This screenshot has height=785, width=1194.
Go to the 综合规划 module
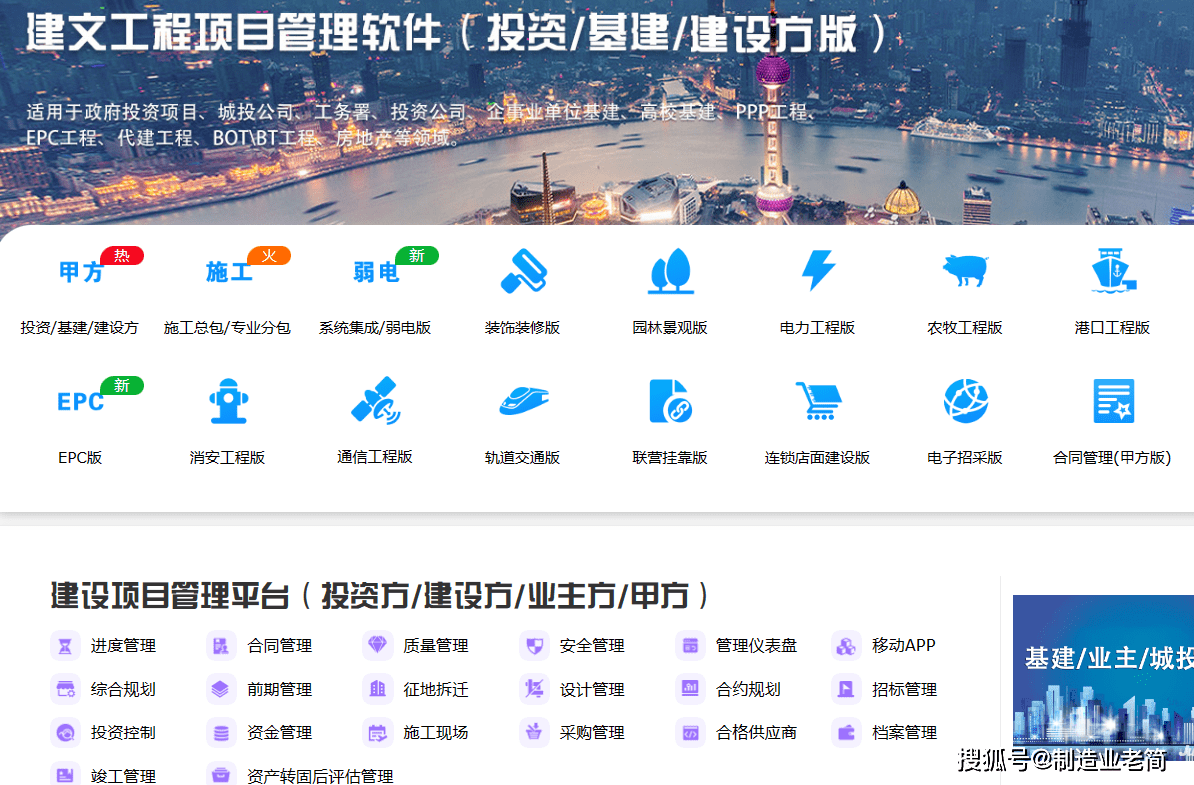[123, 689]
